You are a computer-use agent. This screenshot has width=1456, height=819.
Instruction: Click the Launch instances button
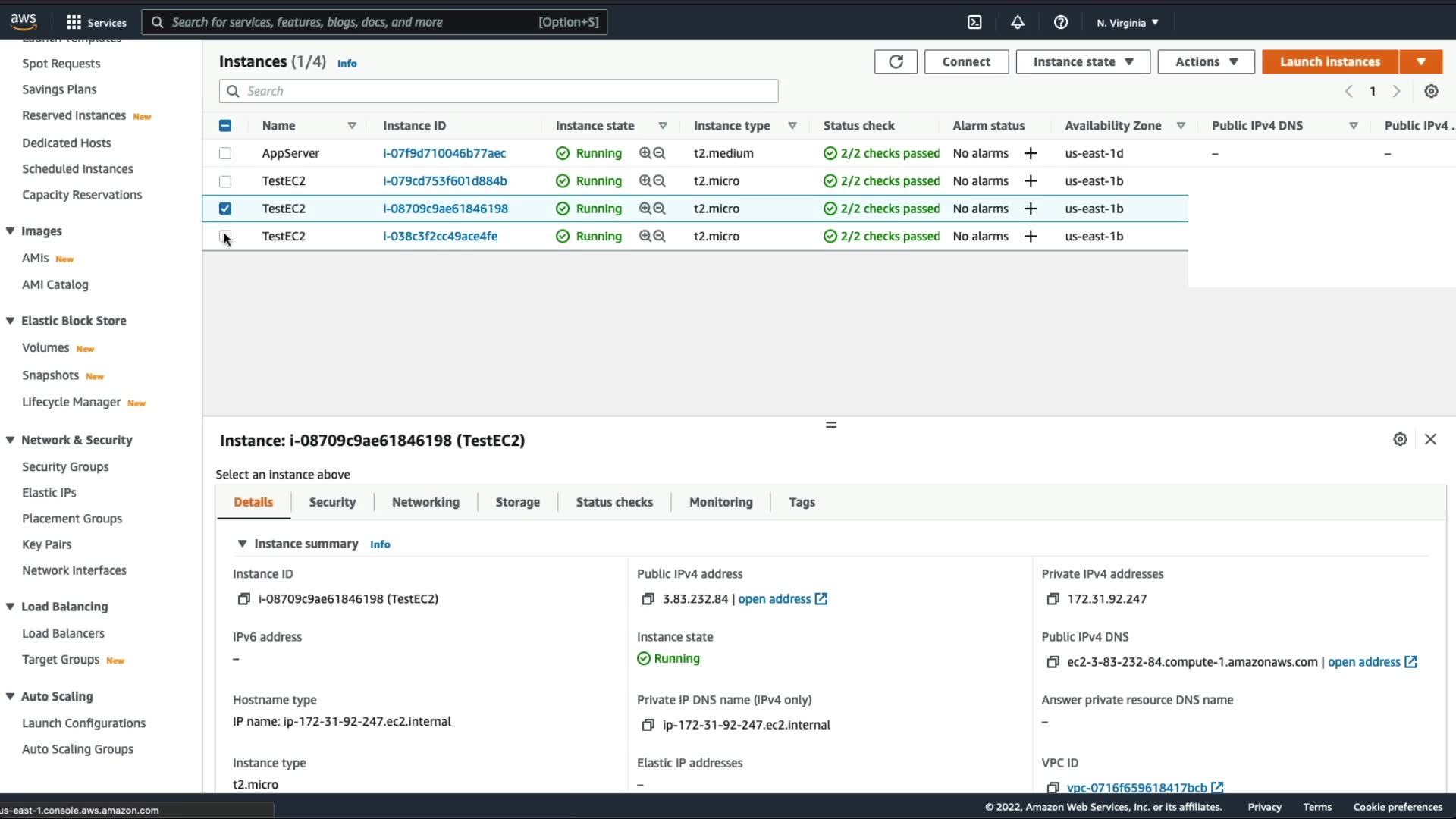click(x=1329, y=61)
